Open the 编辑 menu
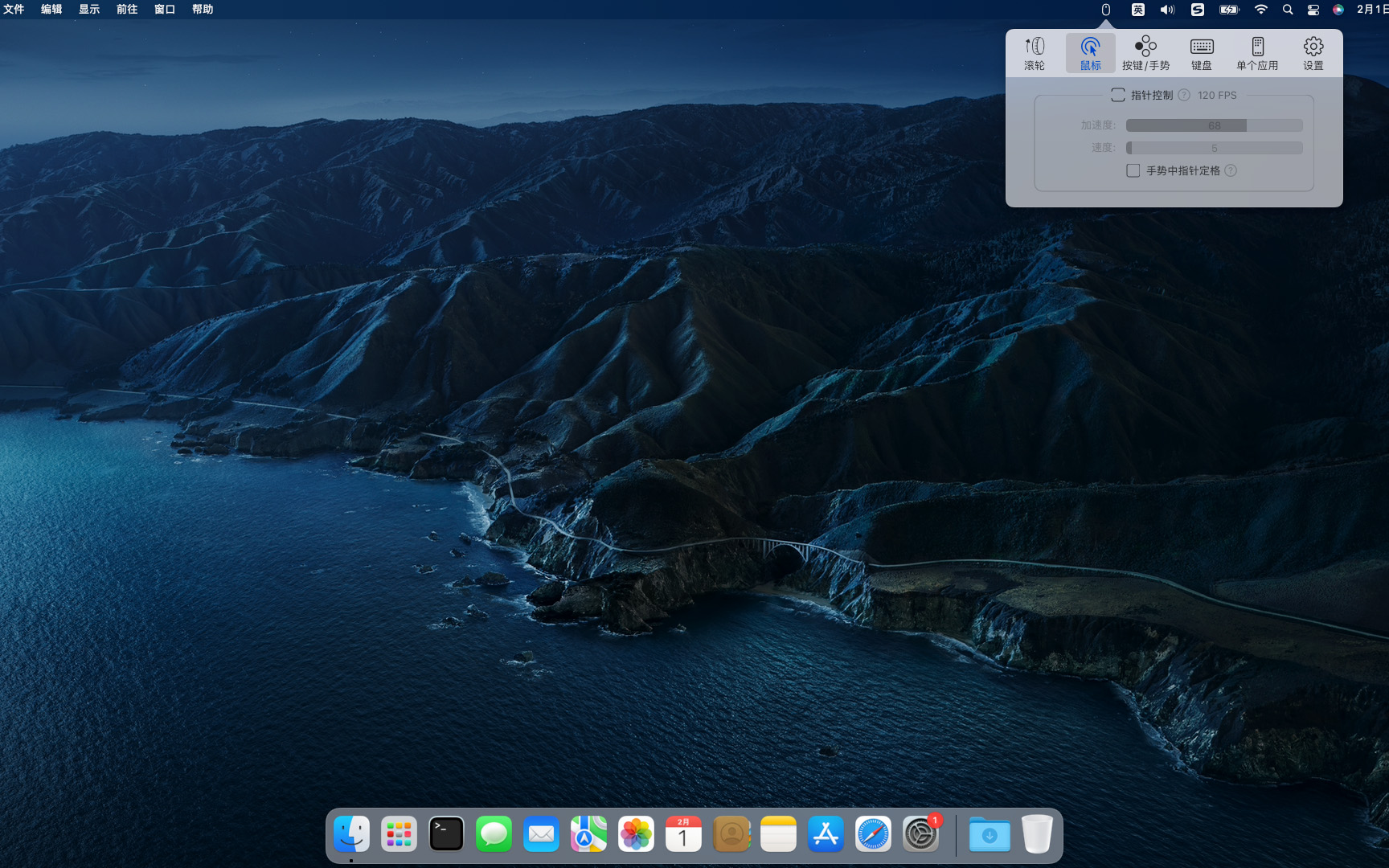Screen dimensions: 1389x868 pyautogui.click(x=51, y=10)
